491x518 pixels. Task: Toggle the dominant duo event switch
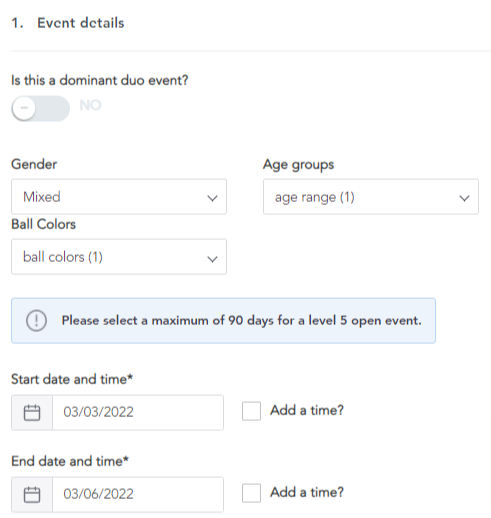click(x=41, y=108)
